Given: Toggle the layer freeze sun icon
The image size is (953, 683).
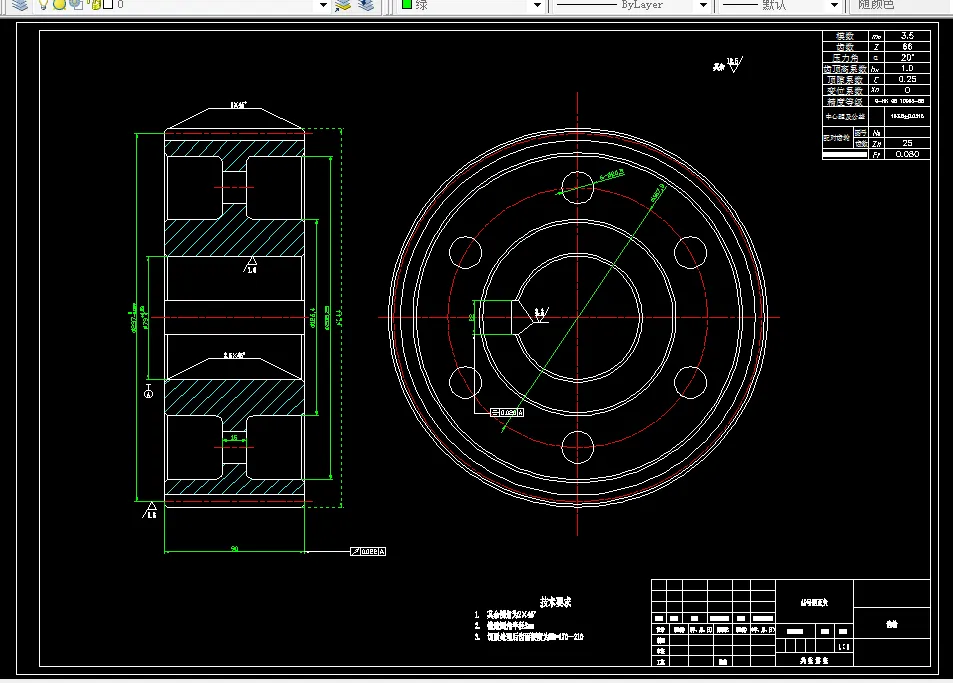Looking at the screenshot, I should 59,5.
